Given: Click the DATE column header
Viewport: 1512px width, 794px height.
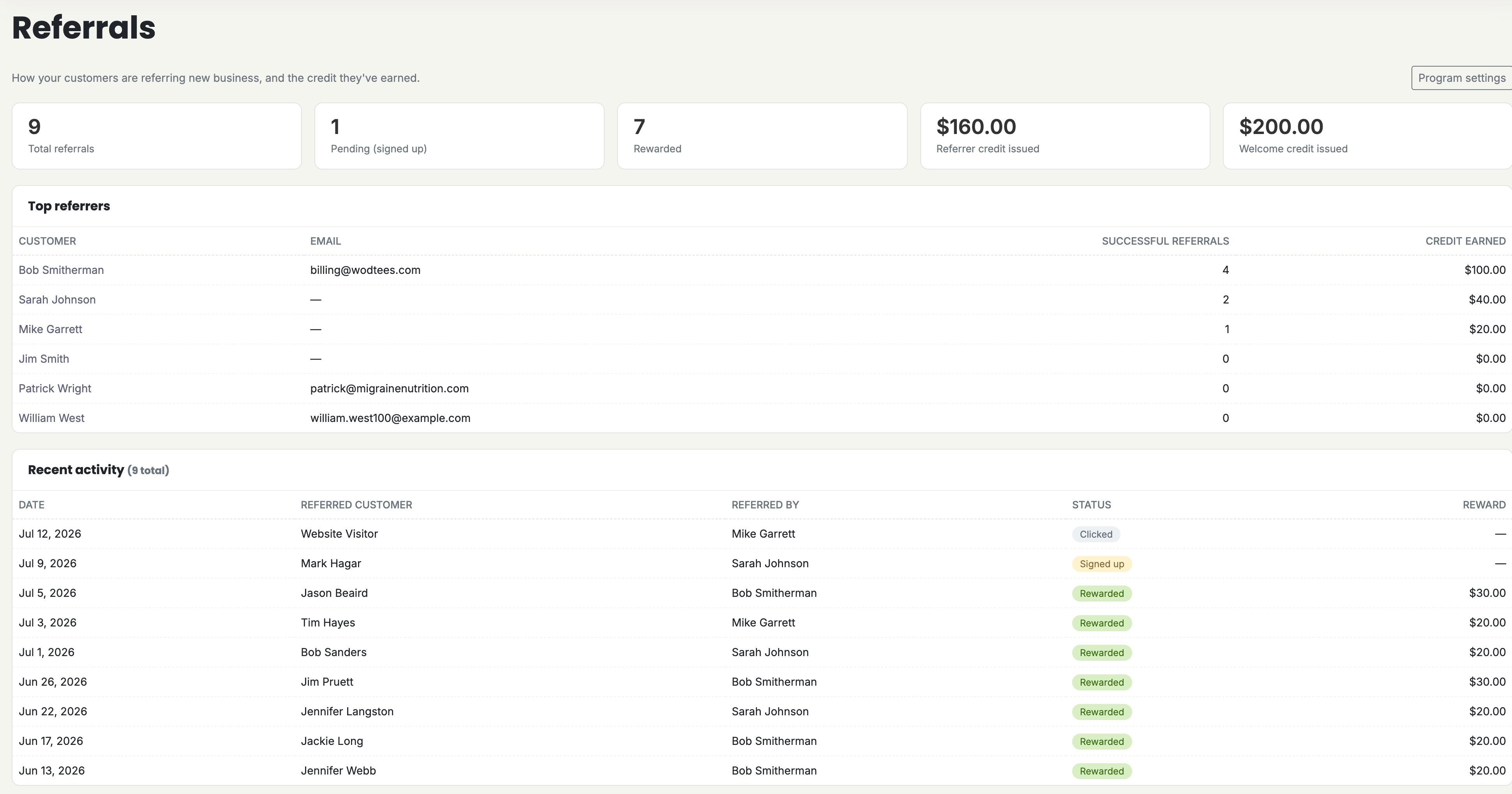Looking at the screenshot, I should 32,505.
